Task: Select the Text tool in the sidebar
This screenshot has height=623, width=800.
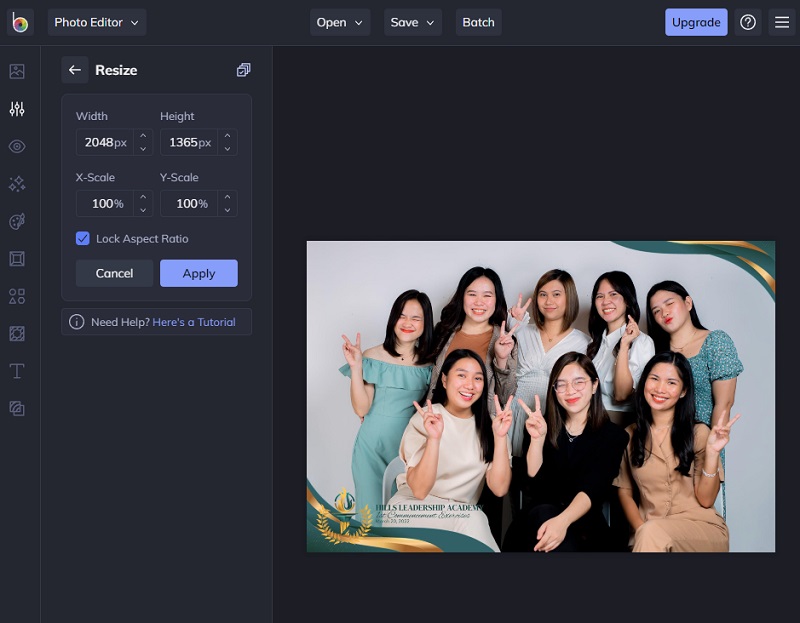Action: coord(16,370)
